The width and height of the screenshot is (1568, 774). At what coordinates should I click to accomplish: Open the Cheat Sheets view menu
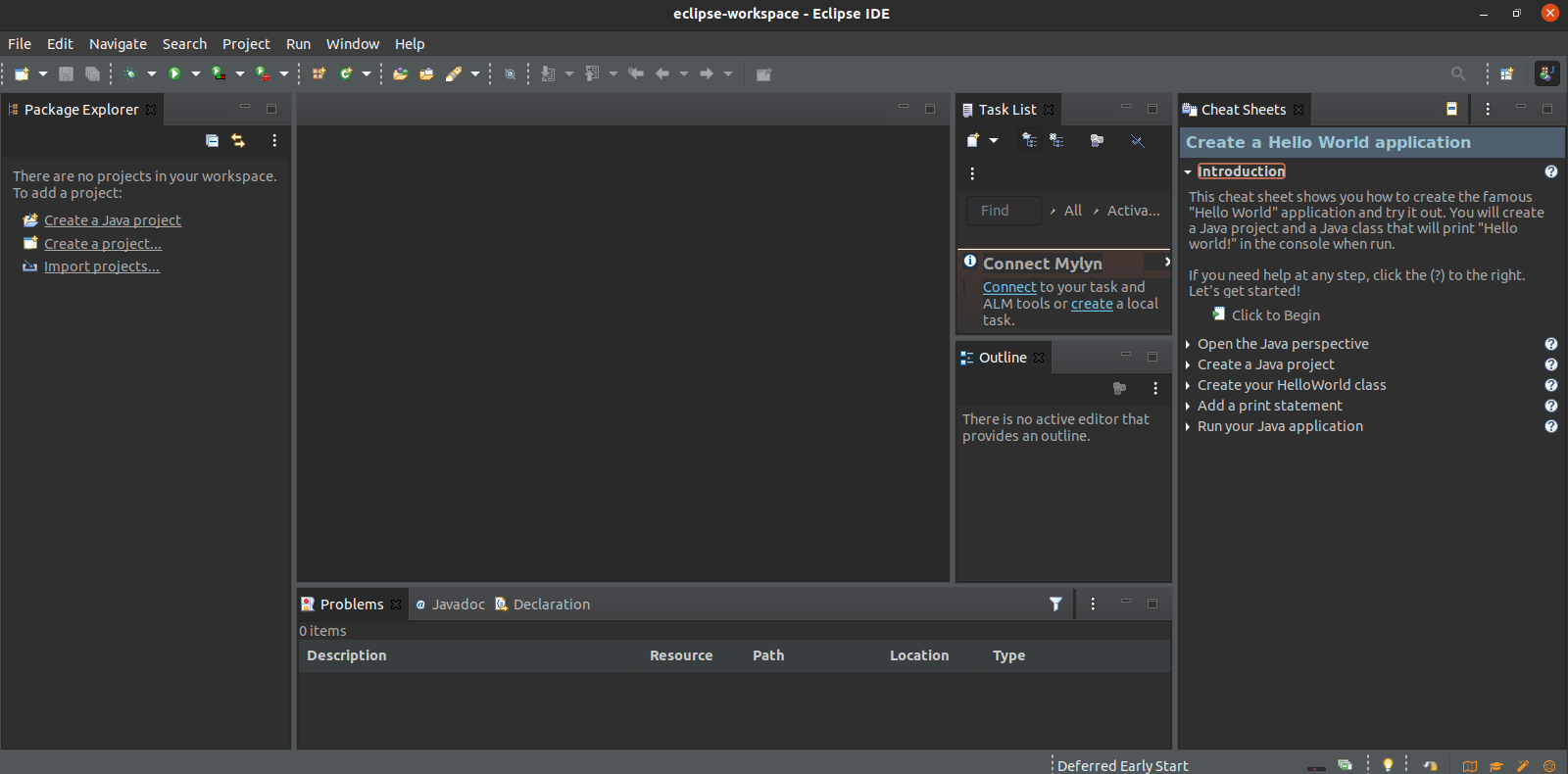1488,109
